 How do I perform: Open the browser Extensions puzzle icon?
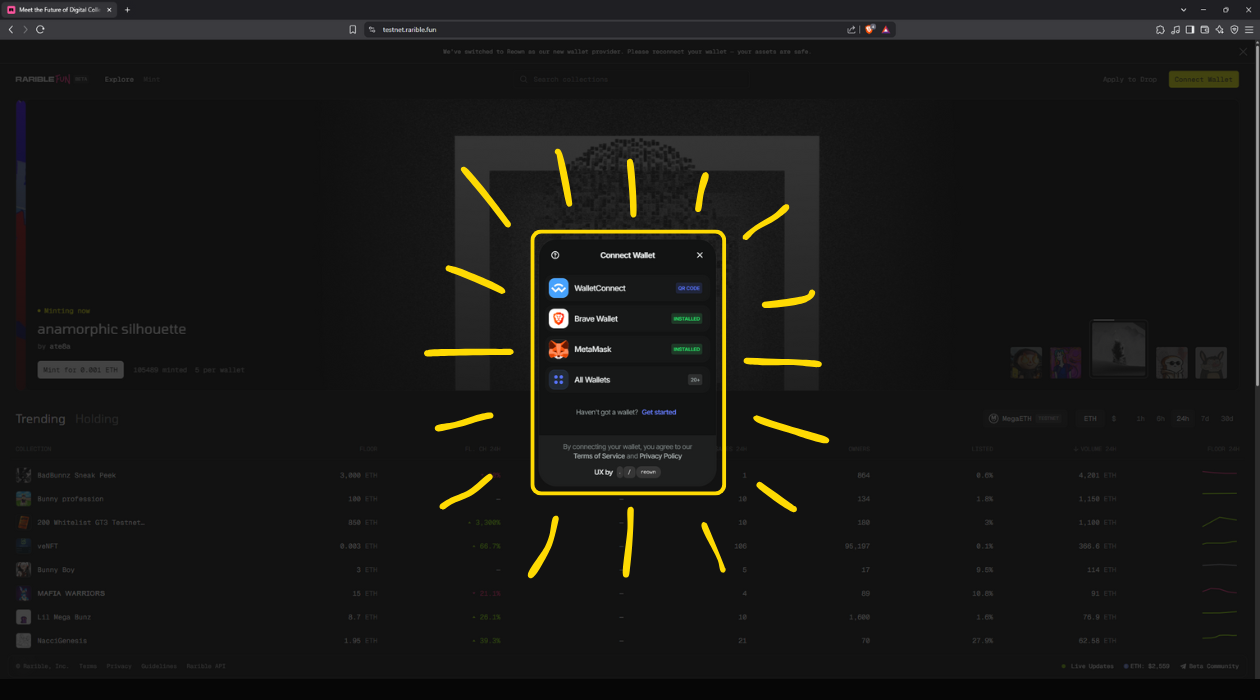click(x=1160, y=29)
